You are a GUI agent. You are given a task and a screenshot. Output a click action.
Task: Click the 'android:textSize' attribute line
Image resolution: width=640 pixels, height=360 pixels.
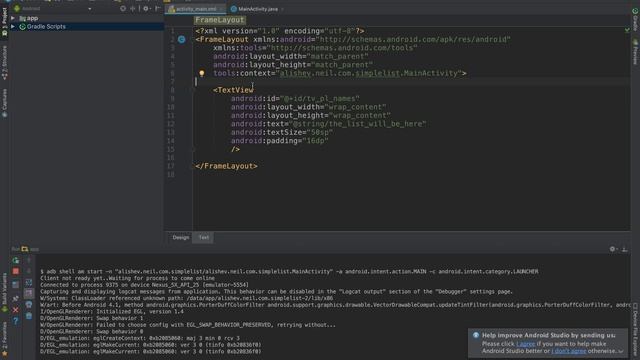282,132
